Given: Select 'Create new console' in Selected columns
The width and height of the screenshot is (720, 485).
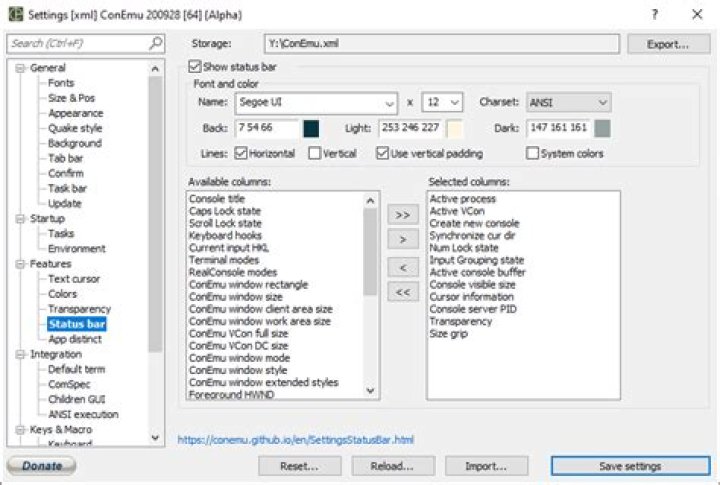Looking at the screenshot, I should point(474,223).
